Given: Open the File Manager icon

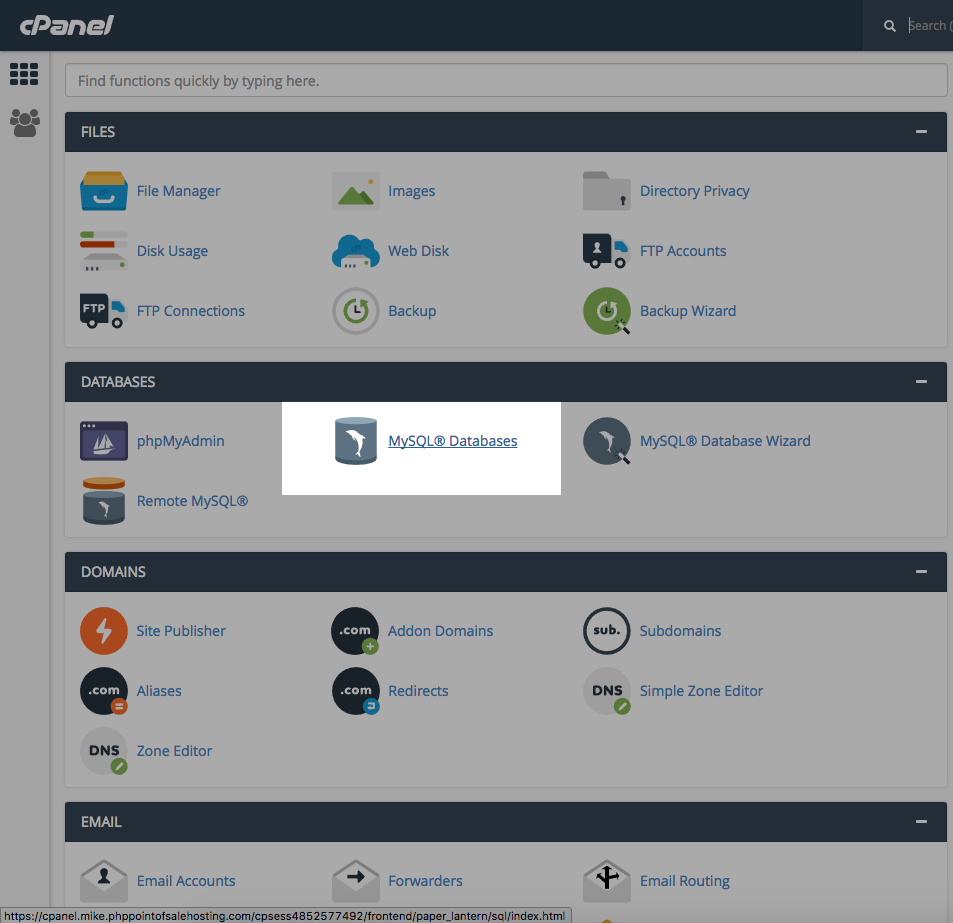Looking at the screenshot, I should pos(104,191).
